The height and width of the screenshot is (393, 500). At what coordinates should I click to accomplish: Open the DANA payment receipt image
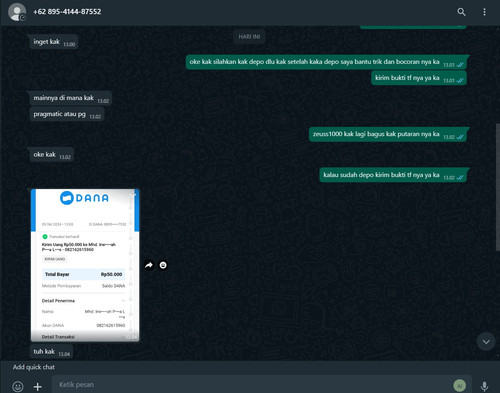(x=85, y=265)
